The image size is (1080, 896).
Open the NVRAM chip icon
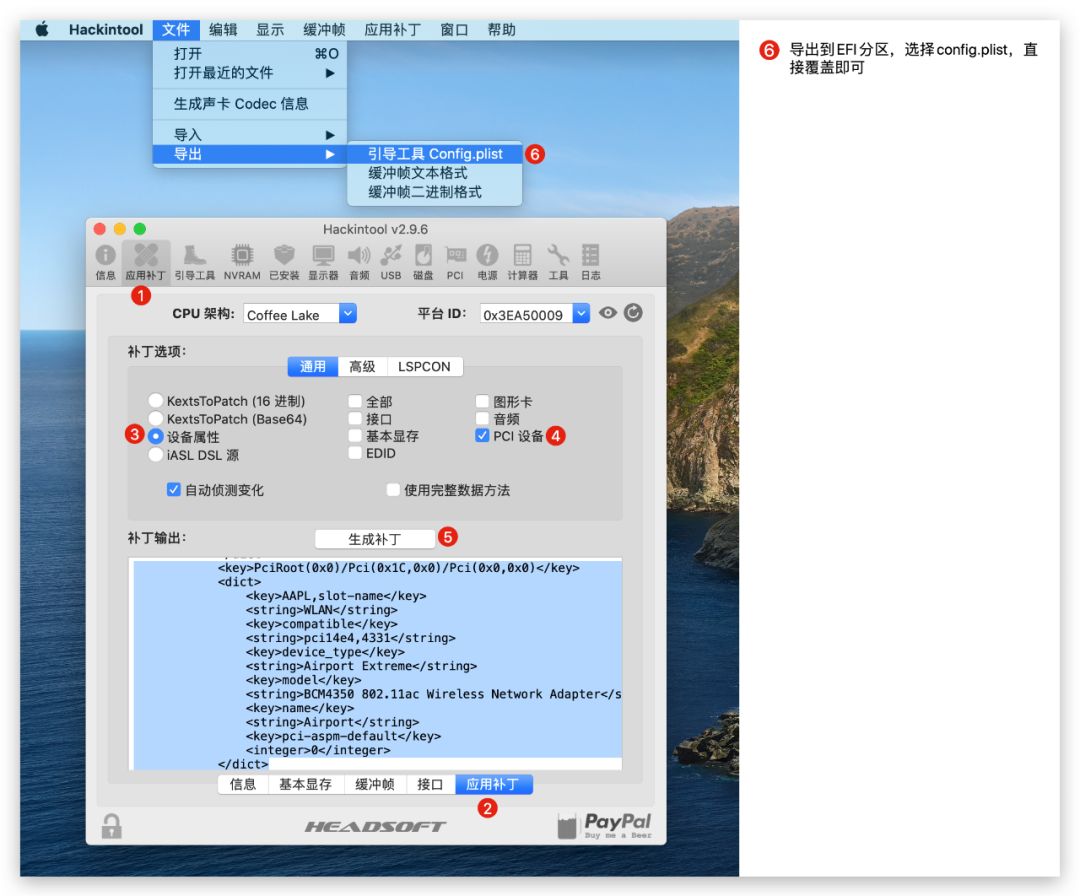coord(242,261)
